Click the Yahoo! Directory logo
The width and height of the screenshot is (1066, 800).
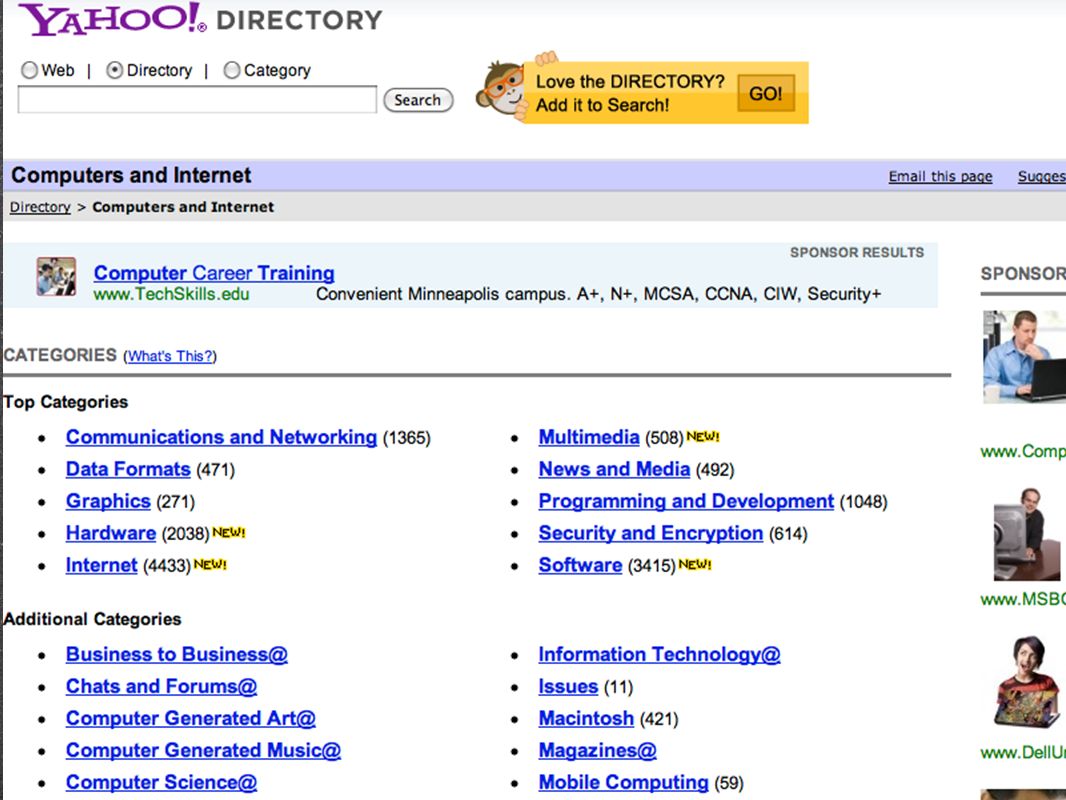pyautogui.click(x=201, y=19)
